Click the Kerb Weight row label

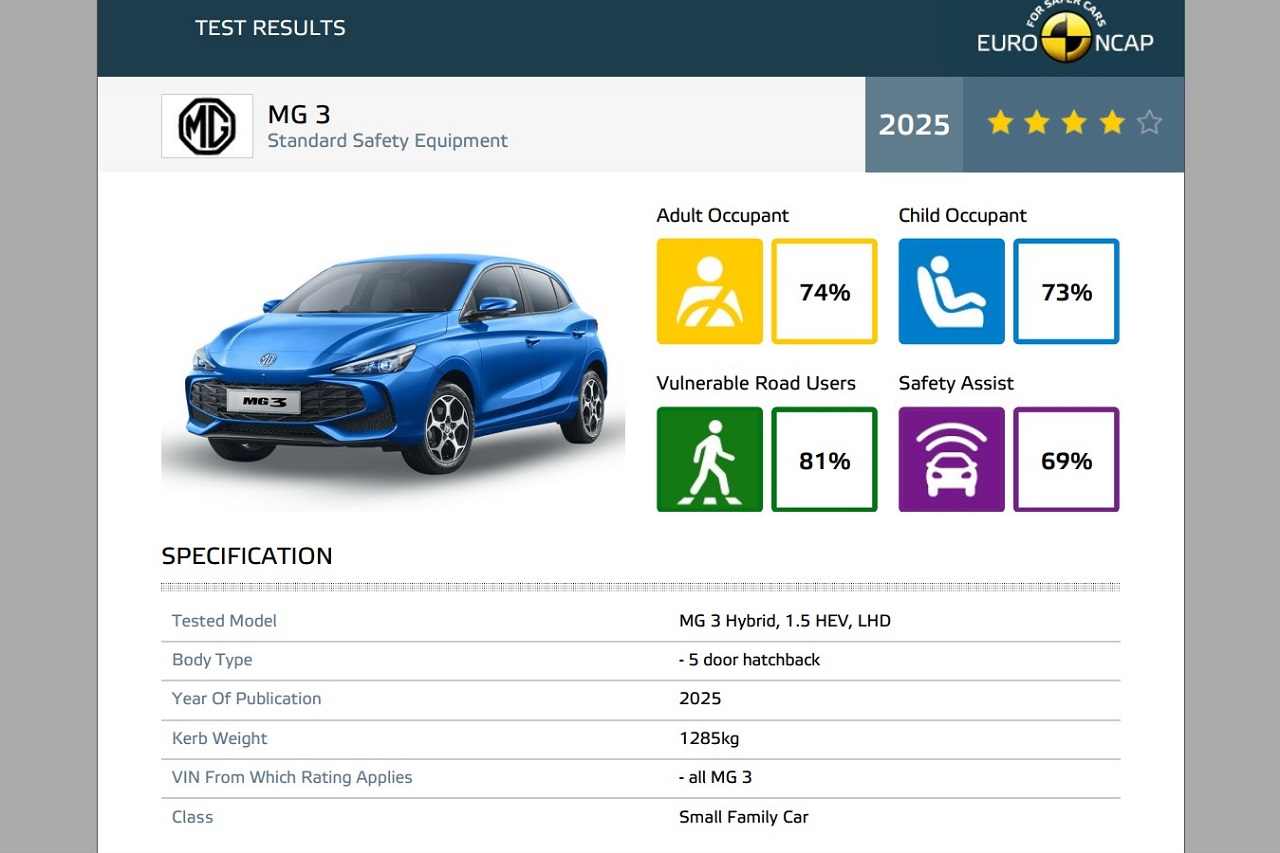tap(220, 738)
